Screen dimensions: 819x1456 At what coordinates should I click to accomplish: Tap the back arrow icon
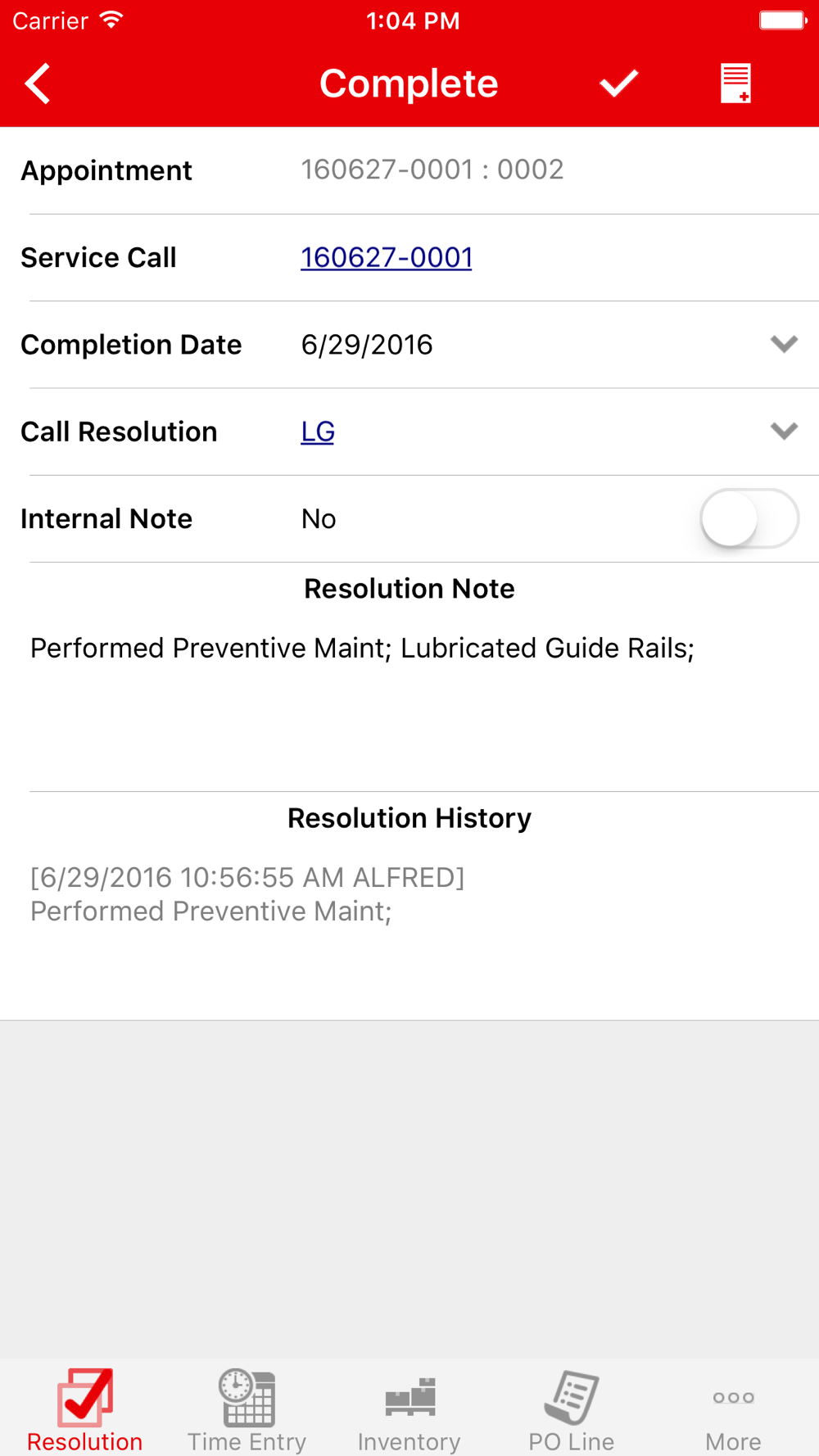tap(38, 84)
